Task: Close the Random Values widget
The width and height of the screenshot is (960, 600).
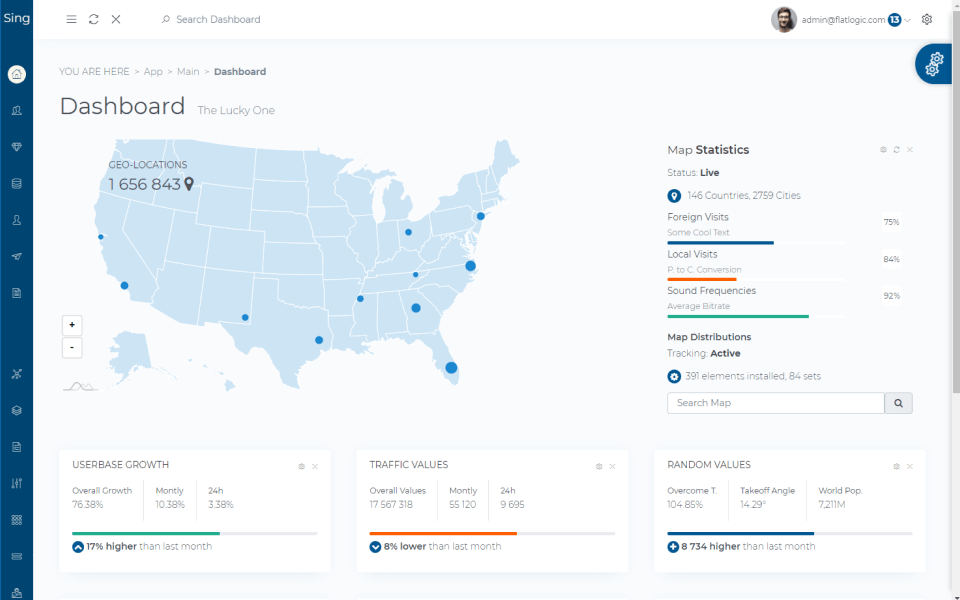Action: click(910, 466)
